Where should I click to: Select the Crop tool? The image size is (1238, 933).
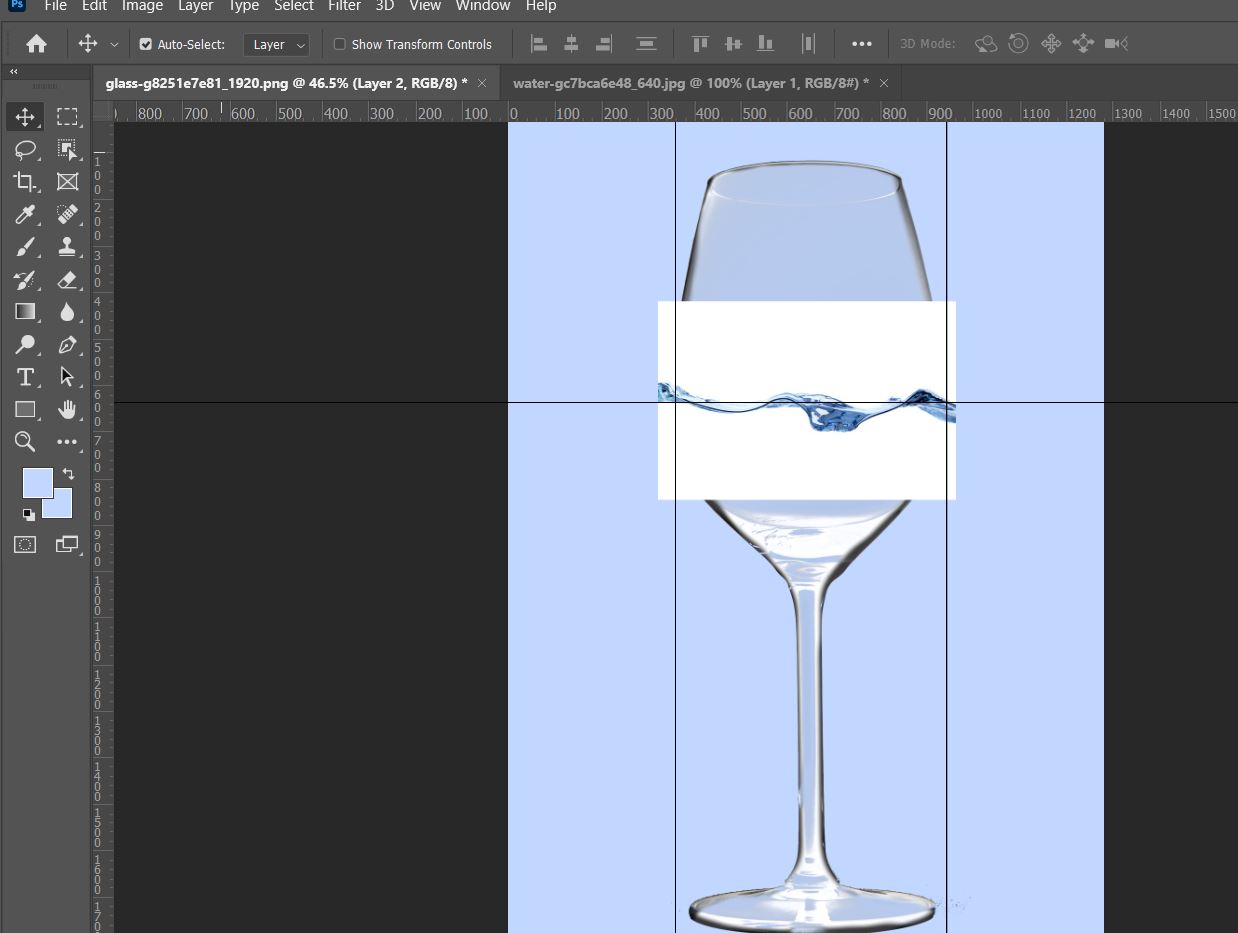pos(25,182)
